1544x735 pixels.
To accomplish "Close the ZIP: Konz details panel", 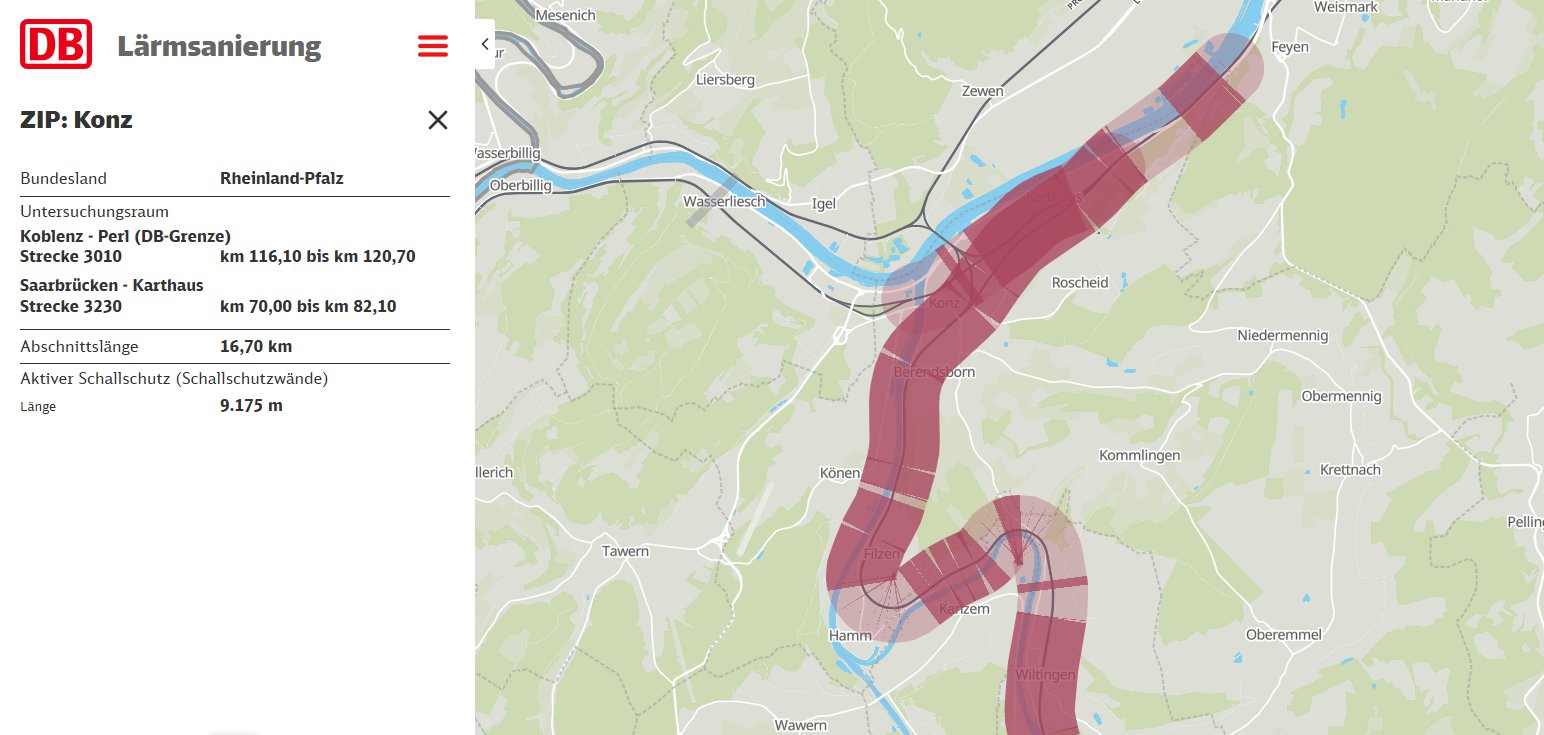I will click(x=437, y=121).
